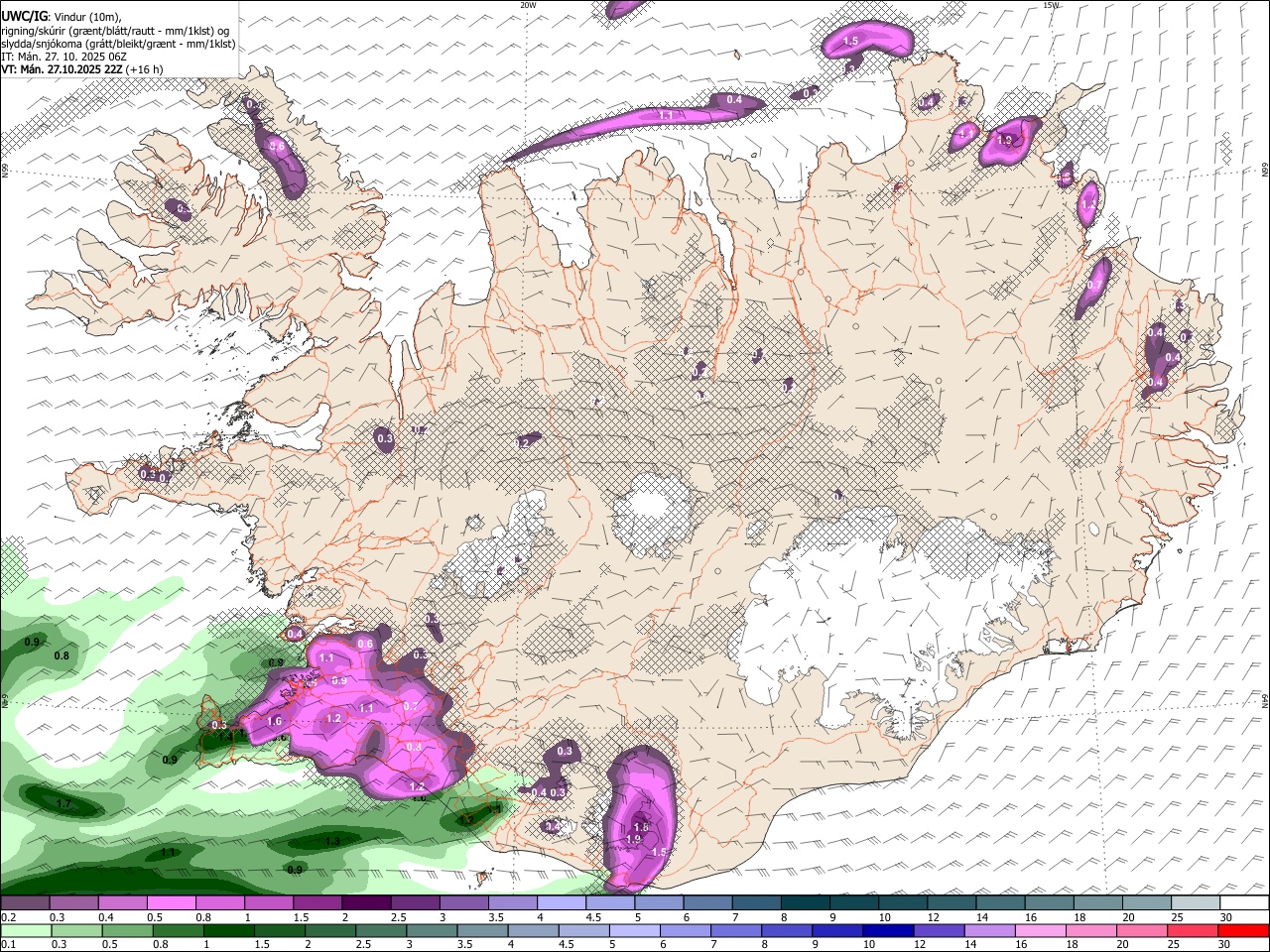Click the 15W longitude label
This screenshot has height=952, width=1270.
(x=1051, y=5)
